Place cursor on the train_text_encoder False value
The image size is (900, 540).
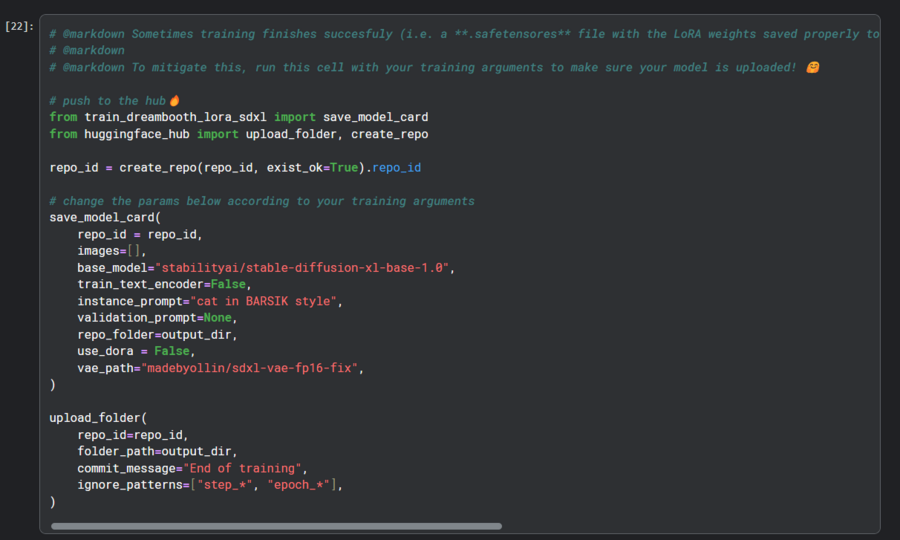(230, 285)
